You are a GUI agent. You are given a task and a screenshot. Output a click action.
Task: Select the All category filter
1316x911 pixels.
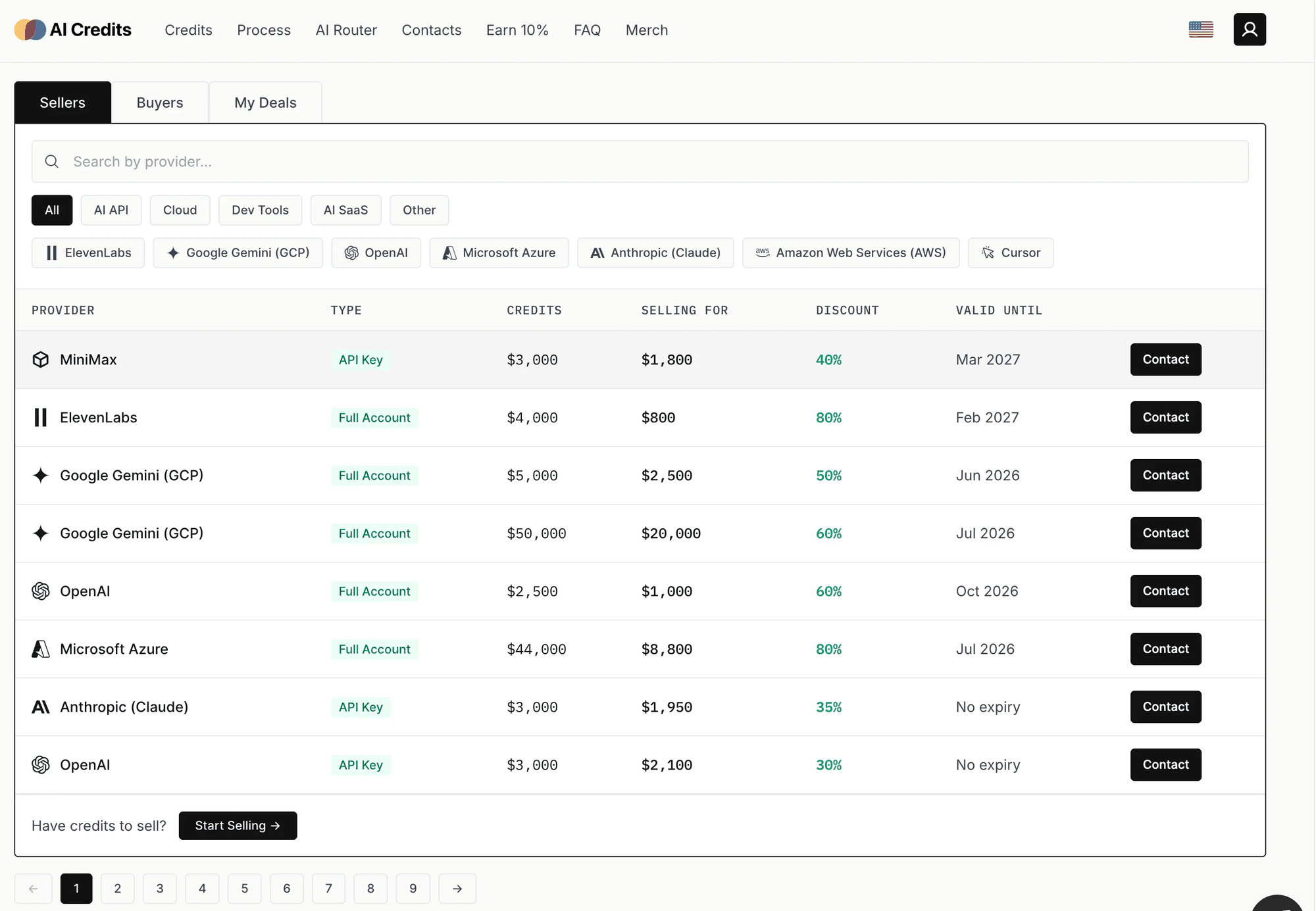[52, 210]
